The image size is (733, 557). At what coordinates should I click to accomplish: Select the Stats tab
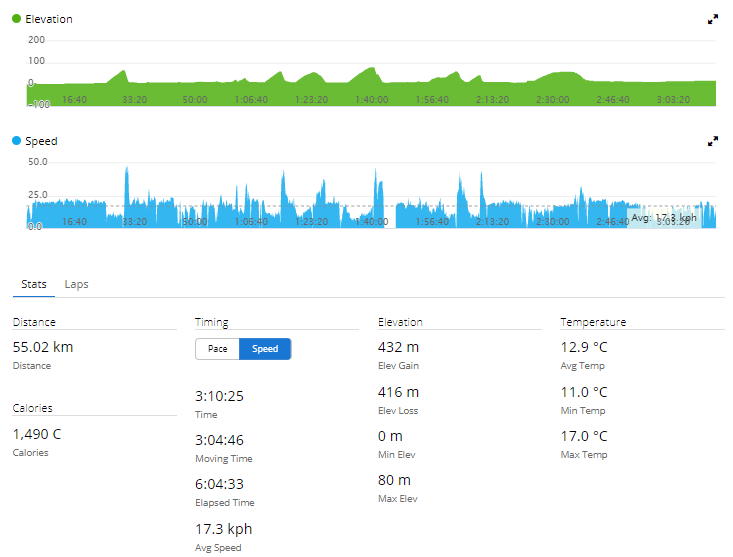click(34, 284)
